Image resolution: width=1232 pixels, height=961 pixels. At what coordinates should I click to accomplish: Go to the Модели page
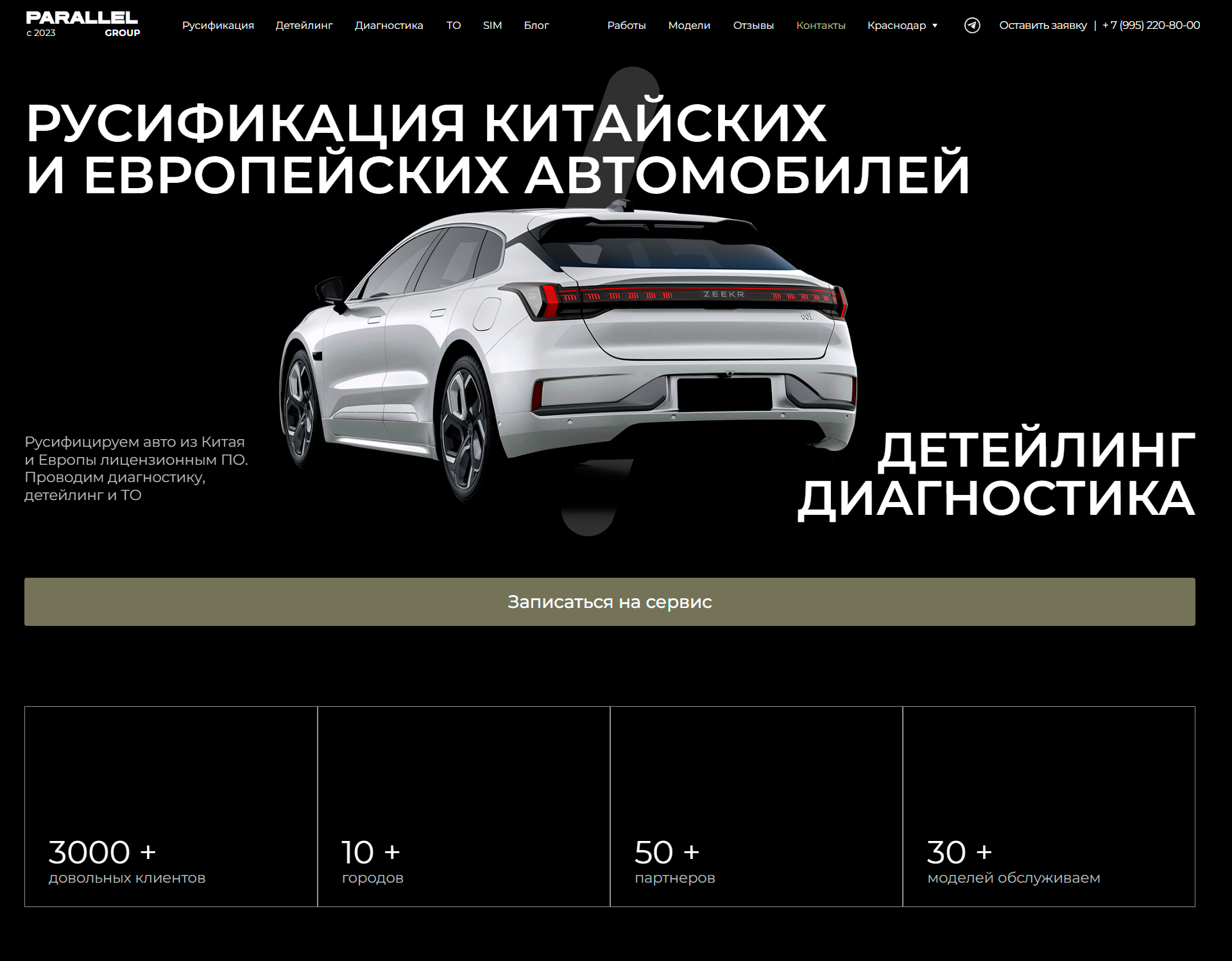[689, 25]
